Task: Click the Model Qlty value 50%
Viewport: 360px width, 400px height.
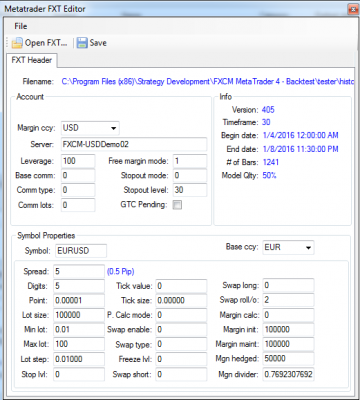Action: pyautogui.click(x=269, y=175)
